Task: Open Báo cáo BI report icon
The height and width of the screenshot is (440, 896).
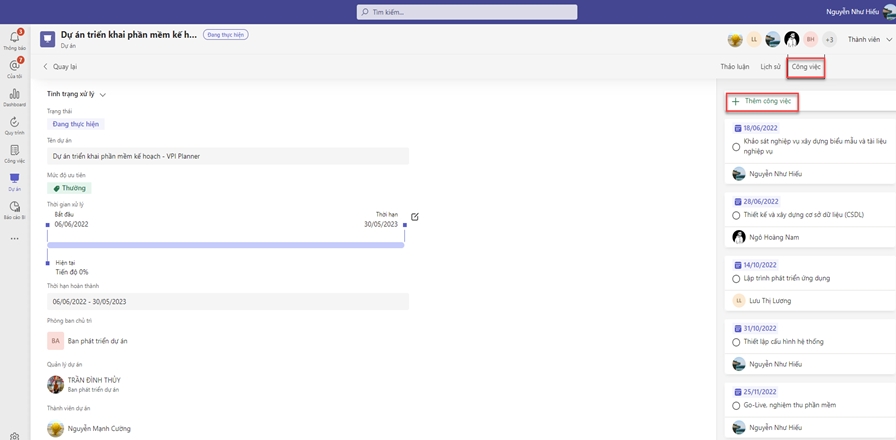Action: [14, 209]
